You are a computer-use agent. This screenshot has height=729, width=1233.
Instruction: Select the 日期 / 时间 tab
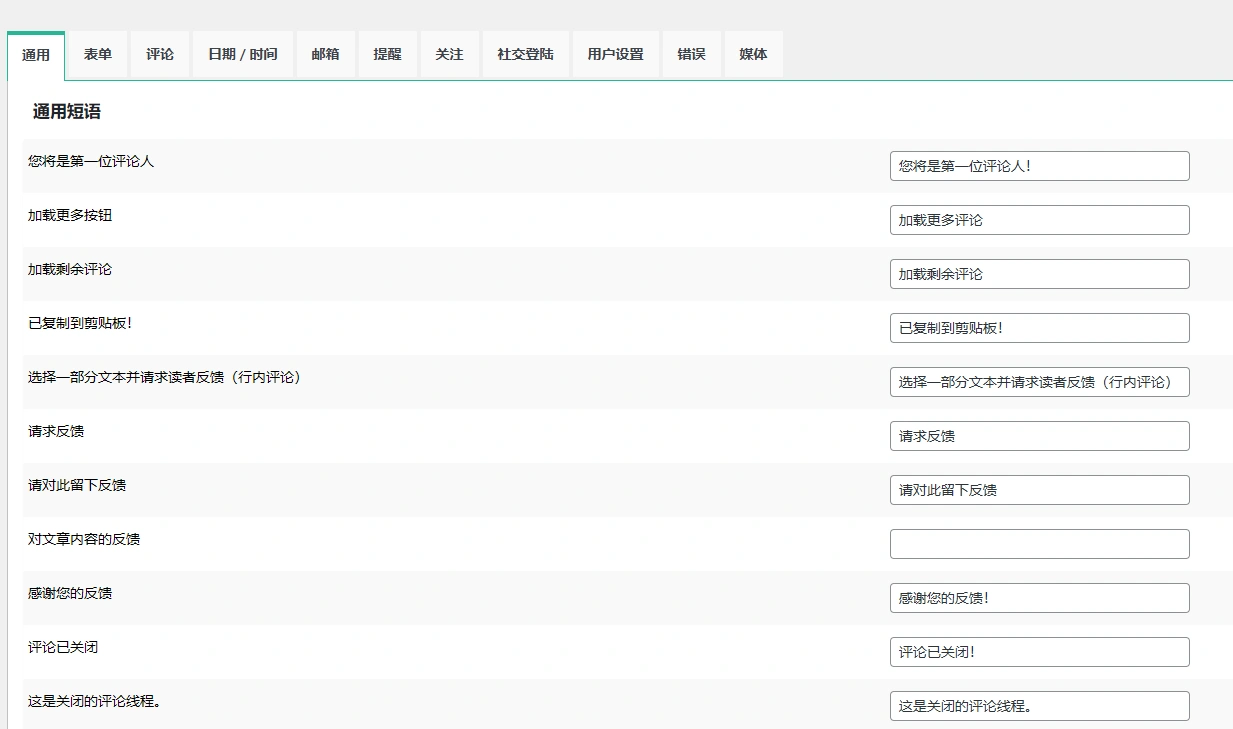[x=241, y=55]
